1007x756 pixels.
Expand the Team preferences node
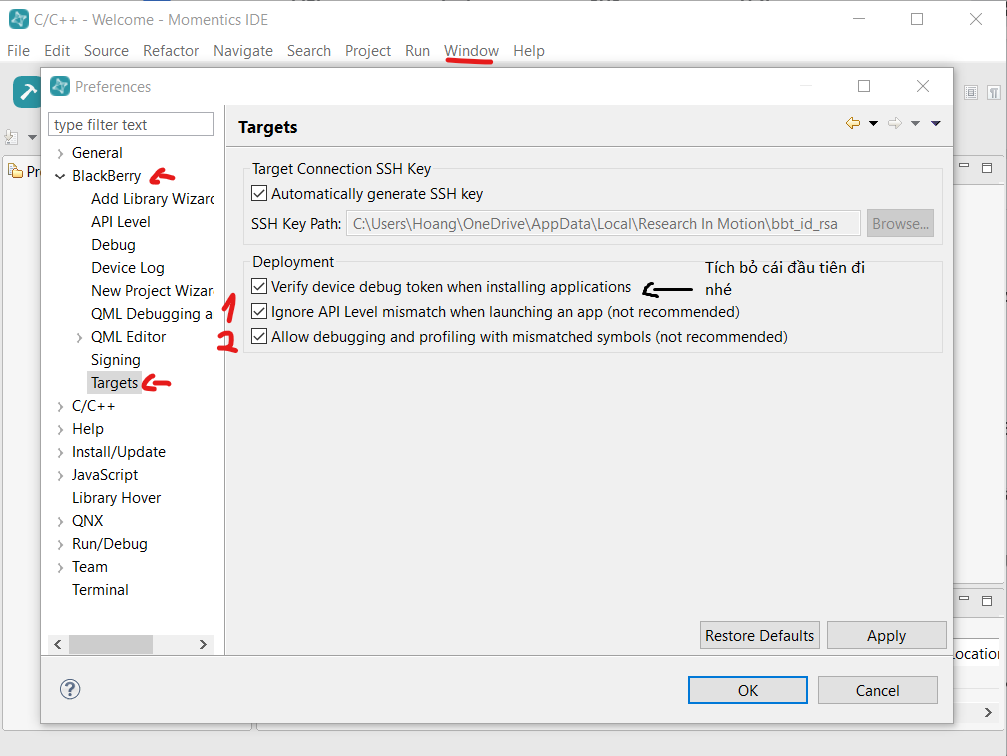coord(60,568)
